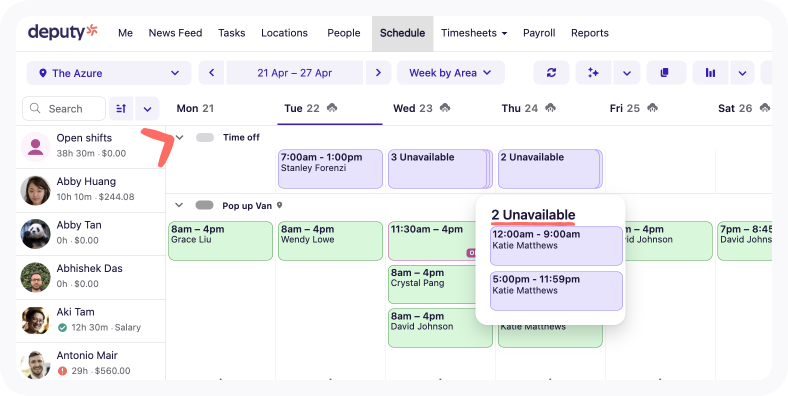Click Abby Tan's panda avatar
The image size is (788, 396).
coord(35,234)
